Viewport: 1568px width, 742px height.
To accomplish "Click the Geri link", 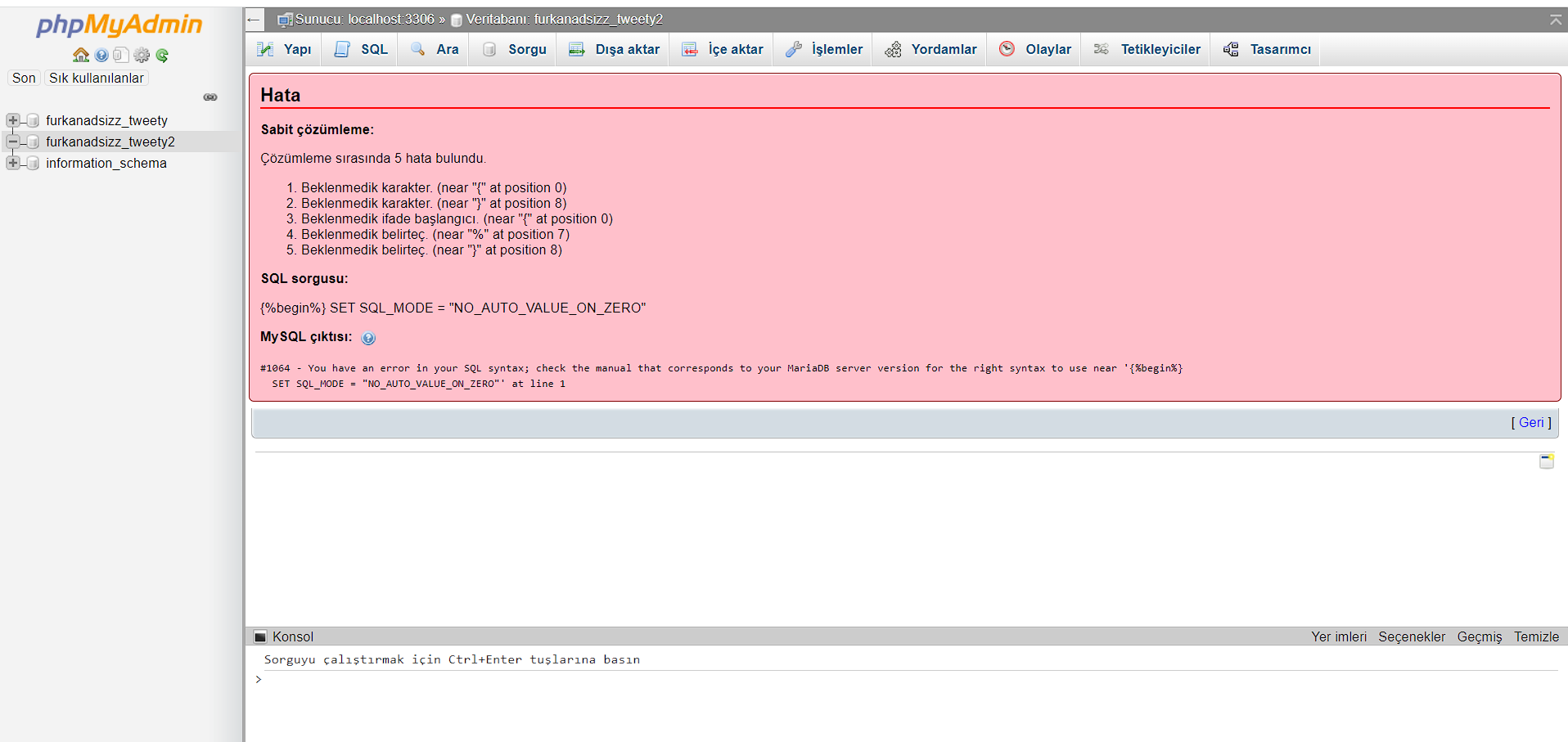I will (x=1531, y=422).
